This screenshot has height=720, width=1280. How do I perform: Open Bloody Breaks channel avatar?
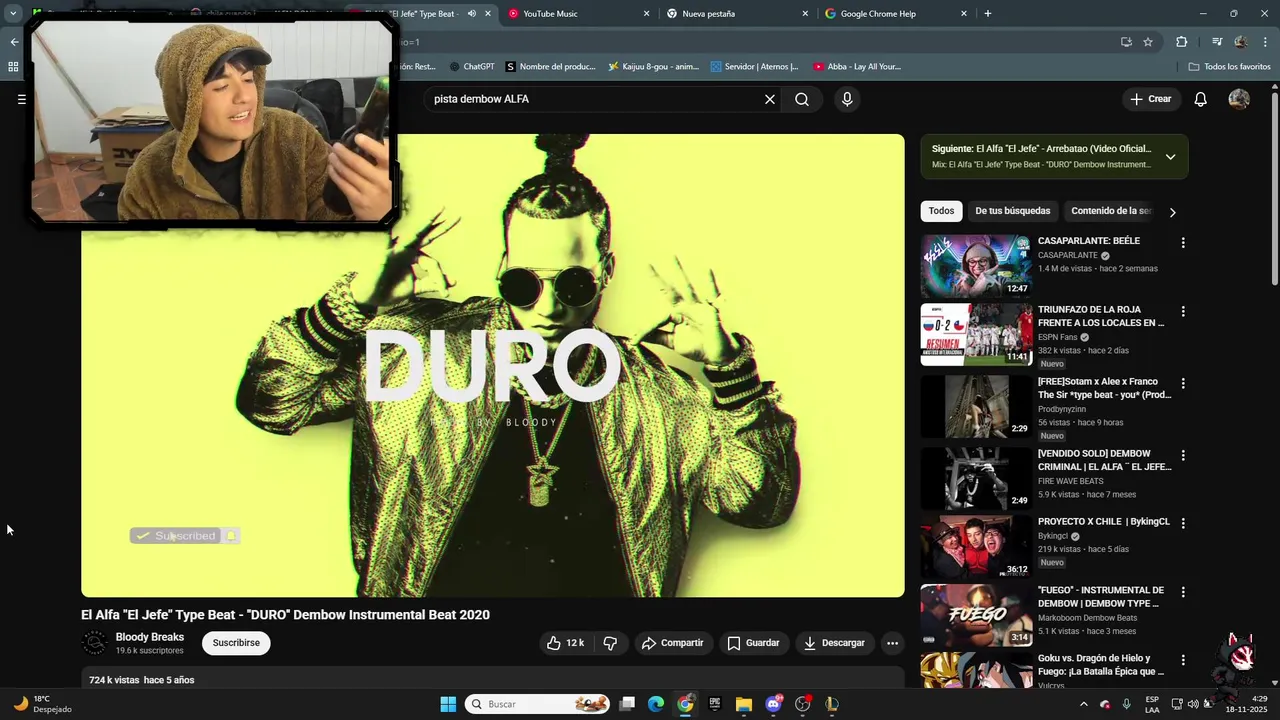tap(95, 643)
